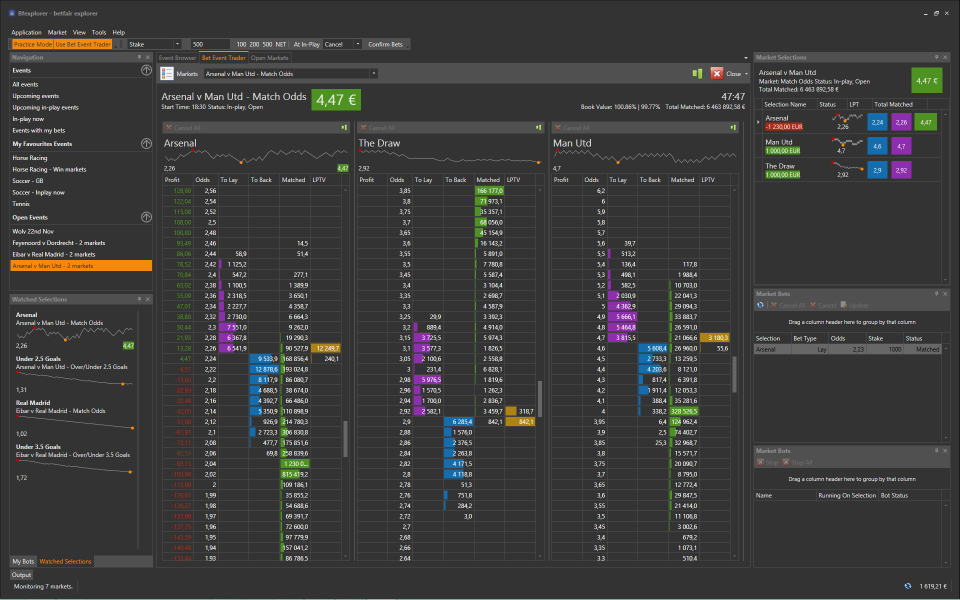The height and width of the screenshot is (600, 960).
Task: Toggle Practice Mode
Action: [x=33, y=44]
